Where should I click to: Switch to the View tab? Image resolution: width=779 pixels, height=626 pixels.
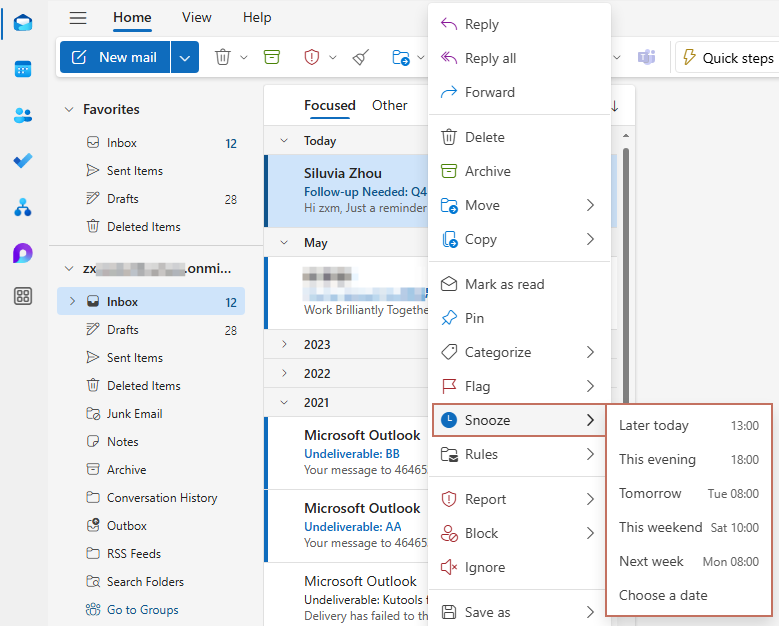[196, 17]
